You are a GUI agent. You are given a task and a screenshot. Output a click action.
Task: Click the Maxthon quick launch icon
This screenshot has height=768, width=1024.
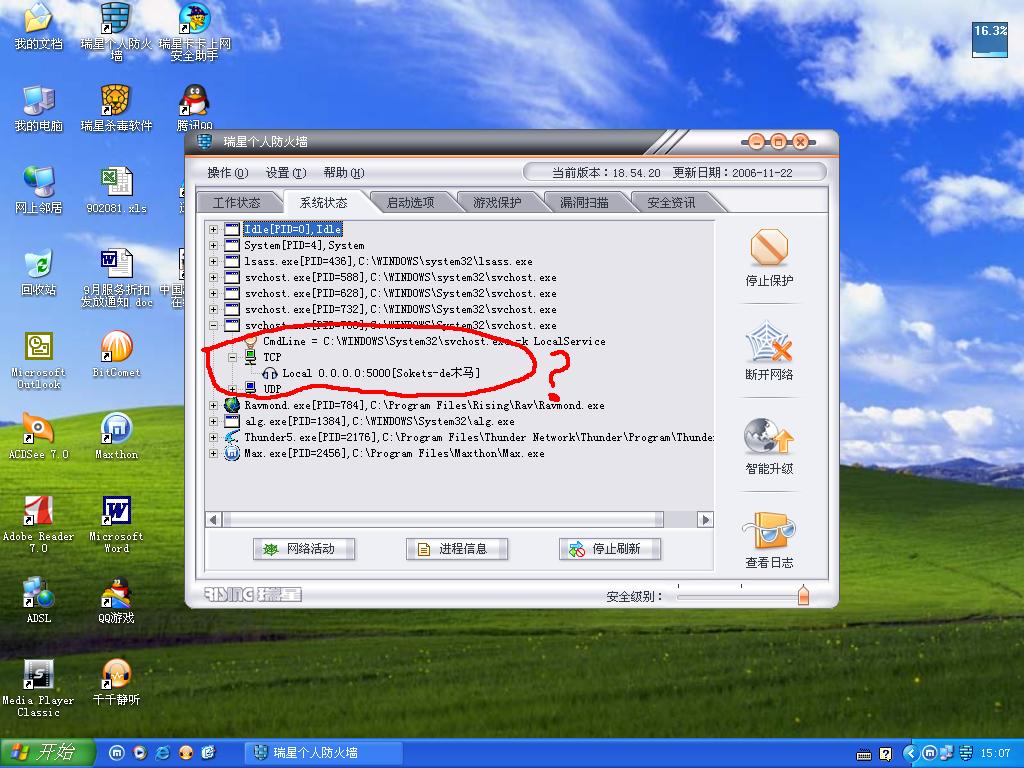pyautogui.click(x=116, y=752)
